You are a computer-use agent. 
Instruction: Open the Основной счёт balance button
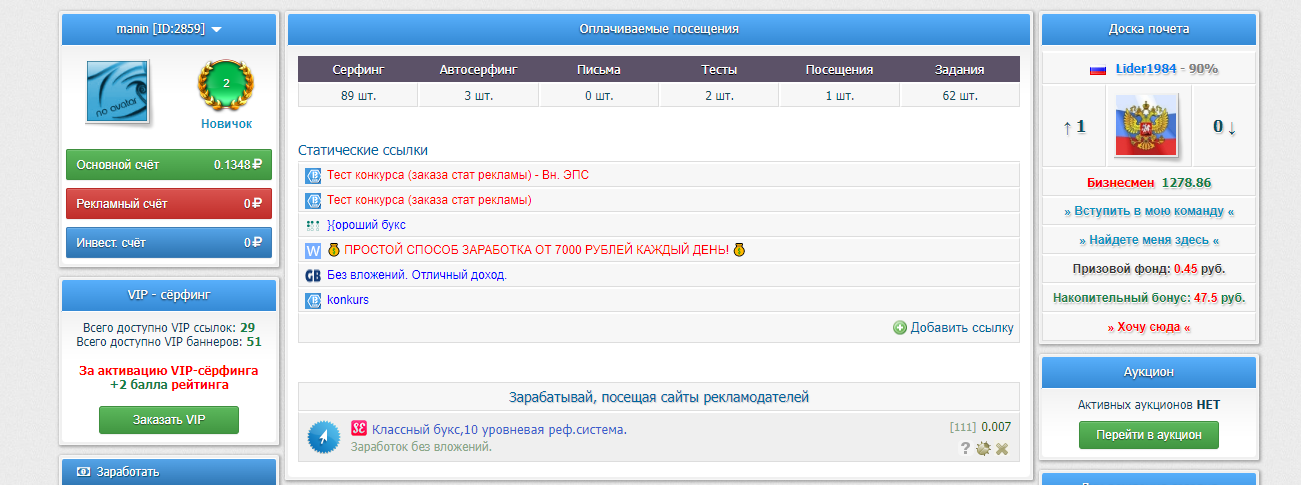click(169, 164)
